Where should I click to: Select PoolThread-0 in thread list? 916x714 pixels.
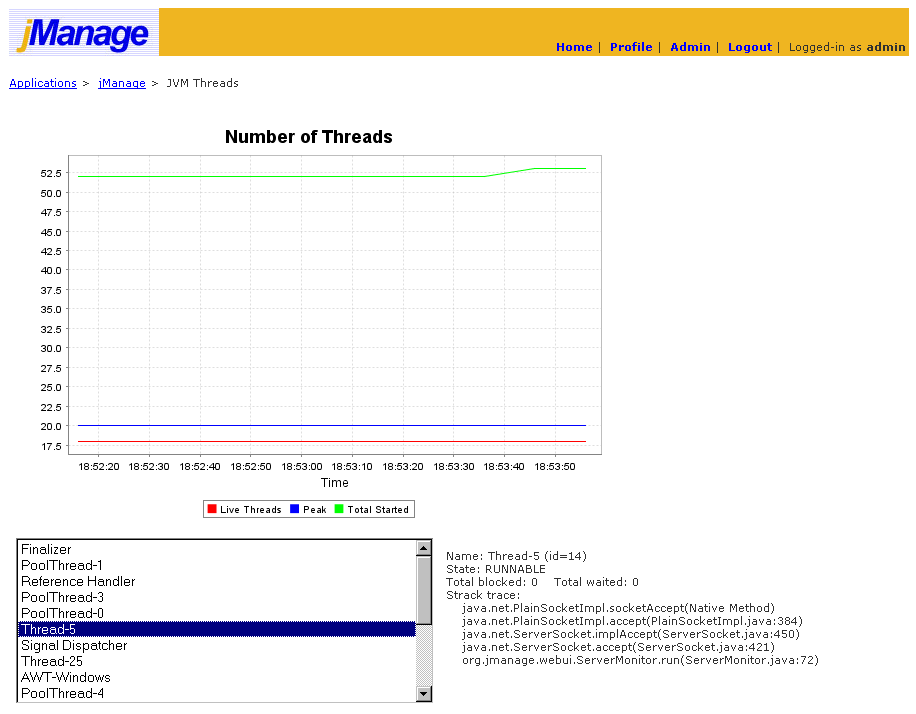pos(217,614)
